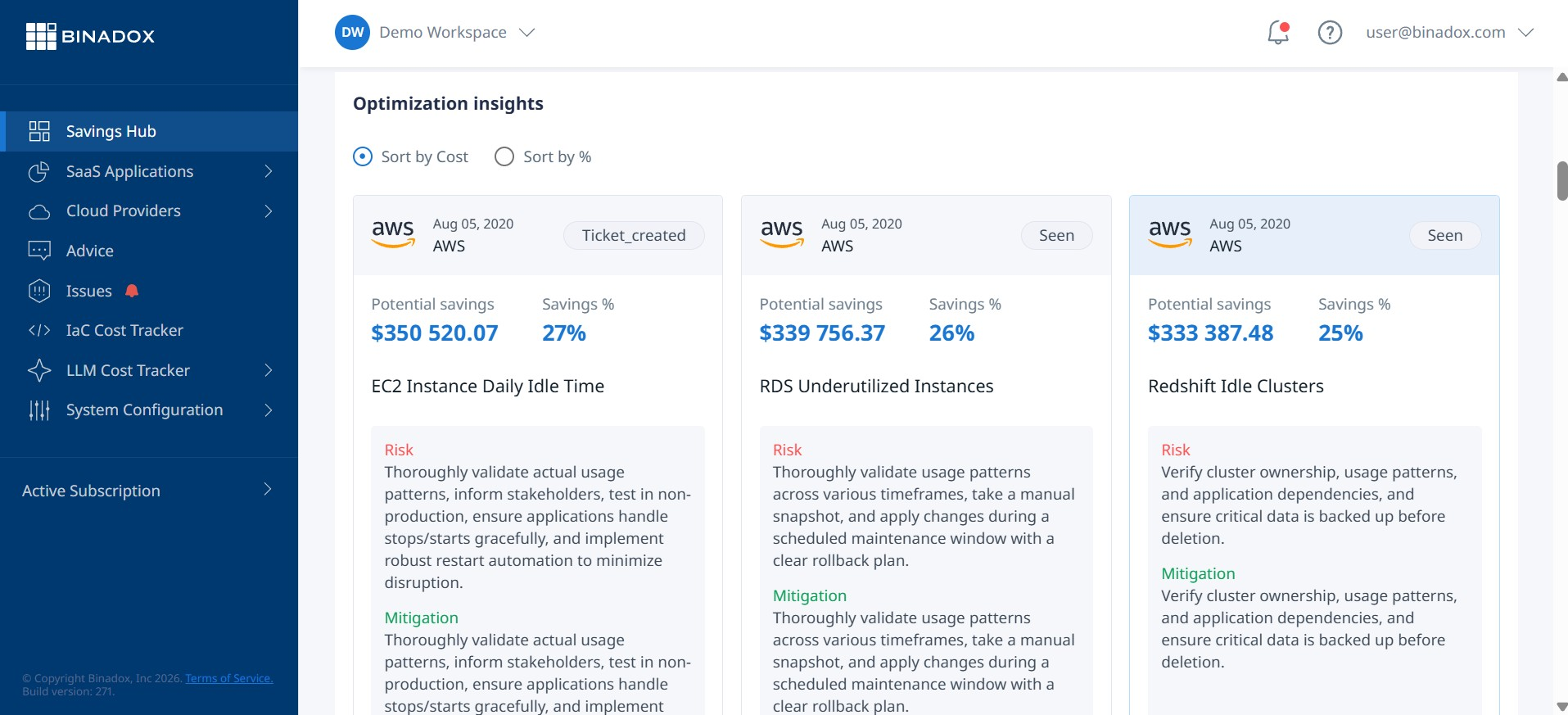This screenshot has width=1568, height=715.
Task: Open SaaS Applications menu item
Action: click(149, 171)
